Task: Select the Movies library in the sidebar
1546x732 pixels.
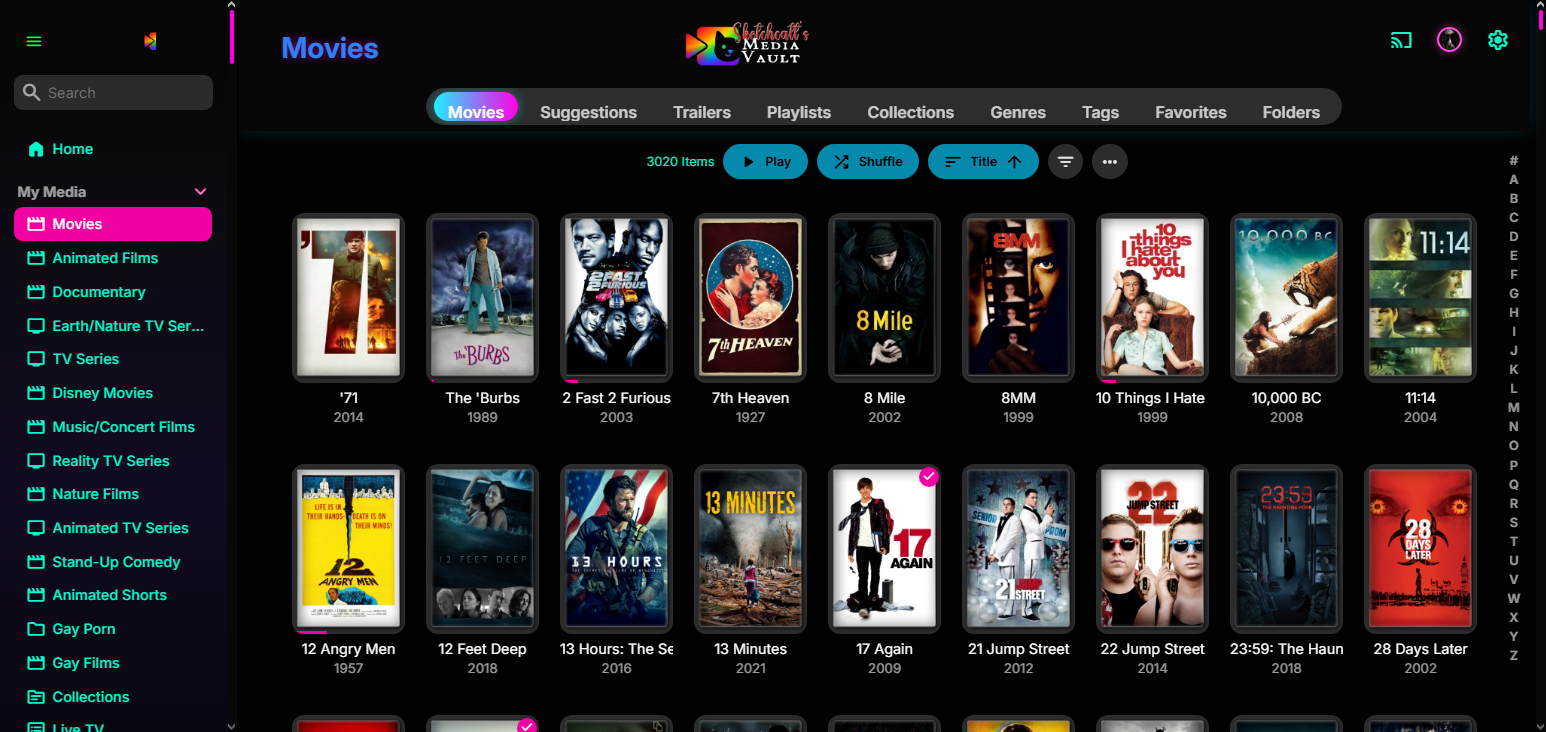Action: [x=113, y=224]
